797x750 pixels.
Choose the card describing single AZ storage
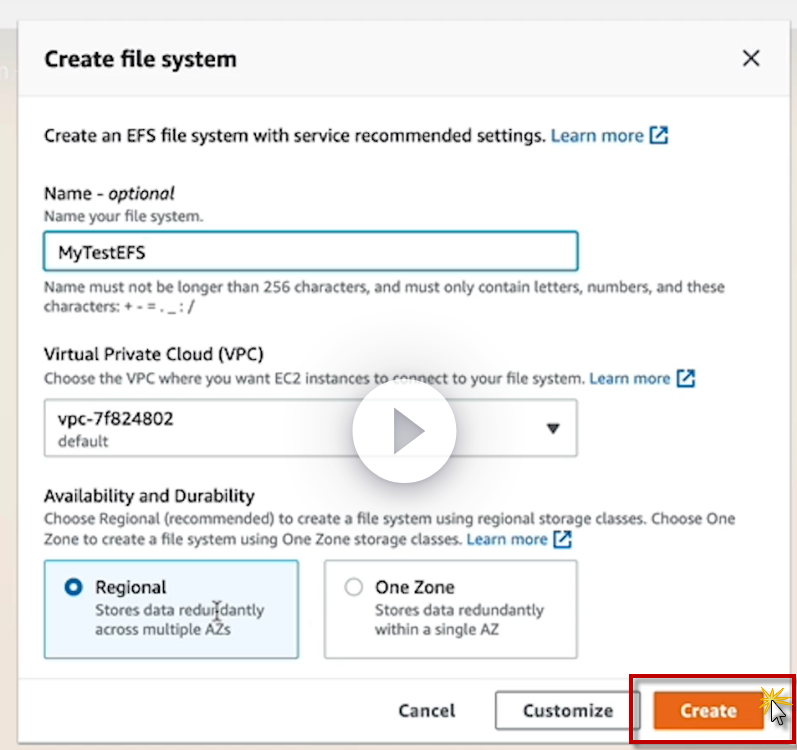pos(450,609)
